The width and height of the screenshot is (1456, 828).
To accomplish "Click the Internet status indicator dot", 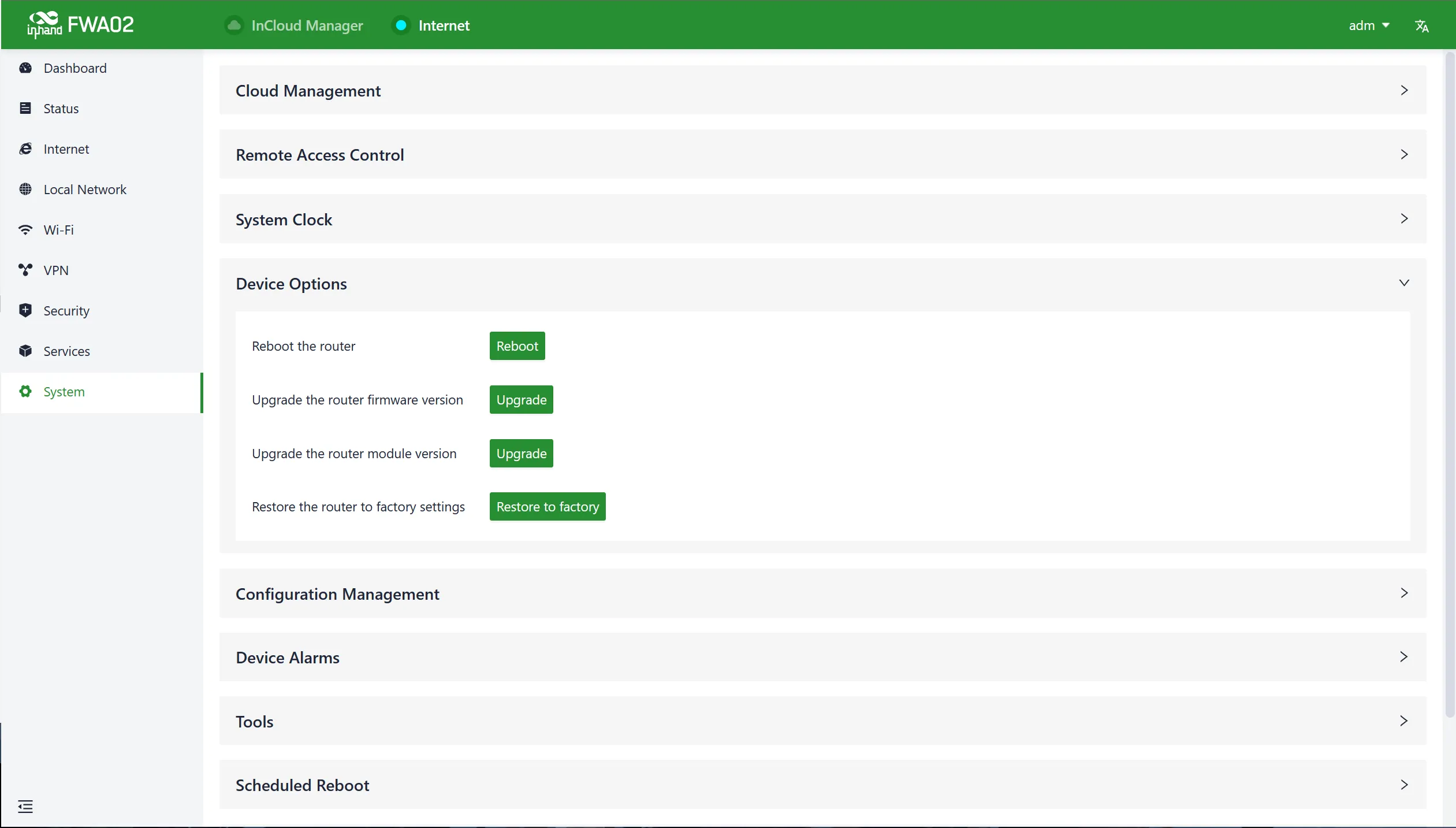I will pyautogui.click(x=401, y=25).
